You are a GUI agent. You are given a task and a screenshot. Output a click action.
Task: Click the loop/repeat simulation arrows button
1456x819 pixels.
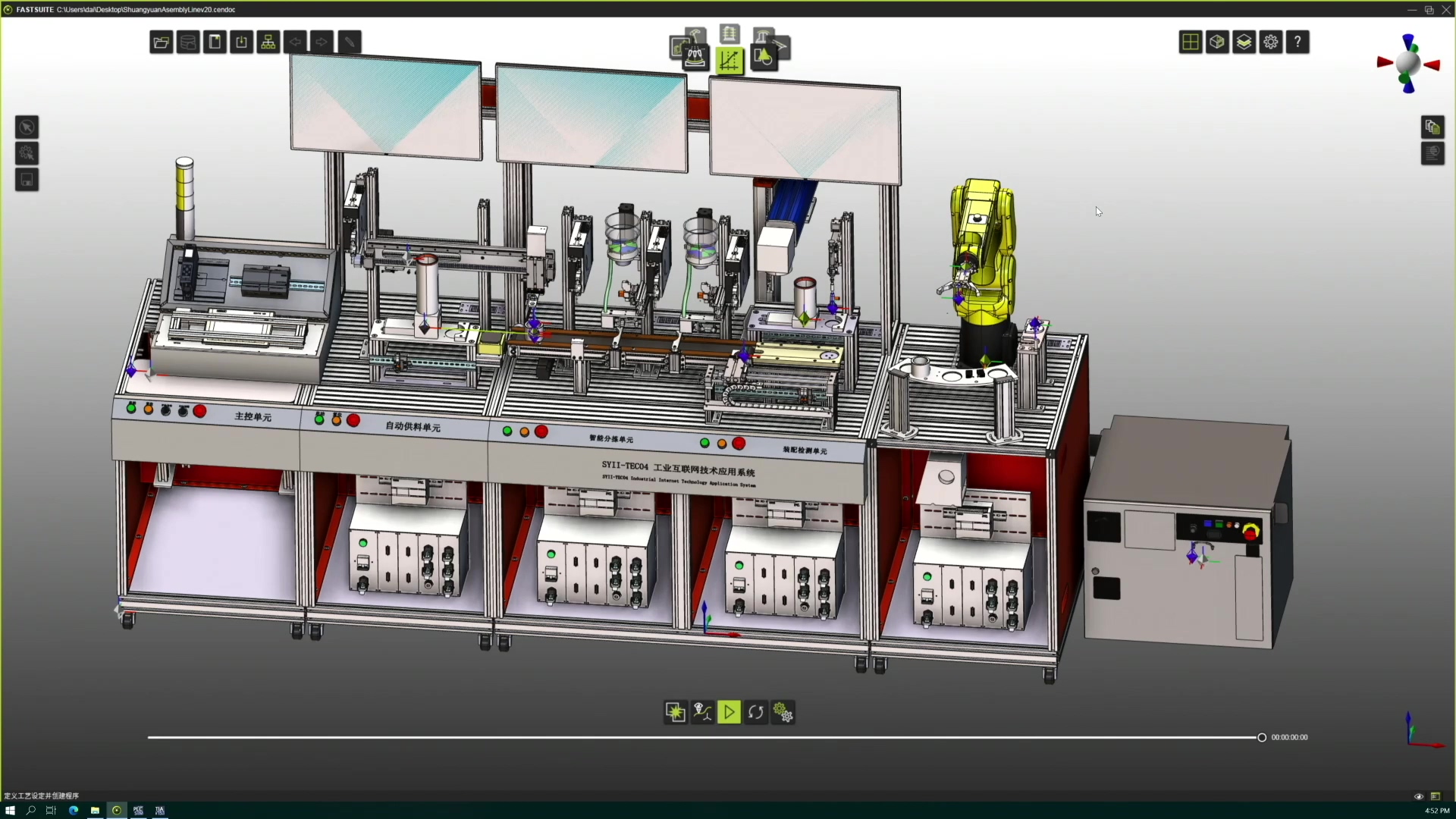[x=755, y=712]
